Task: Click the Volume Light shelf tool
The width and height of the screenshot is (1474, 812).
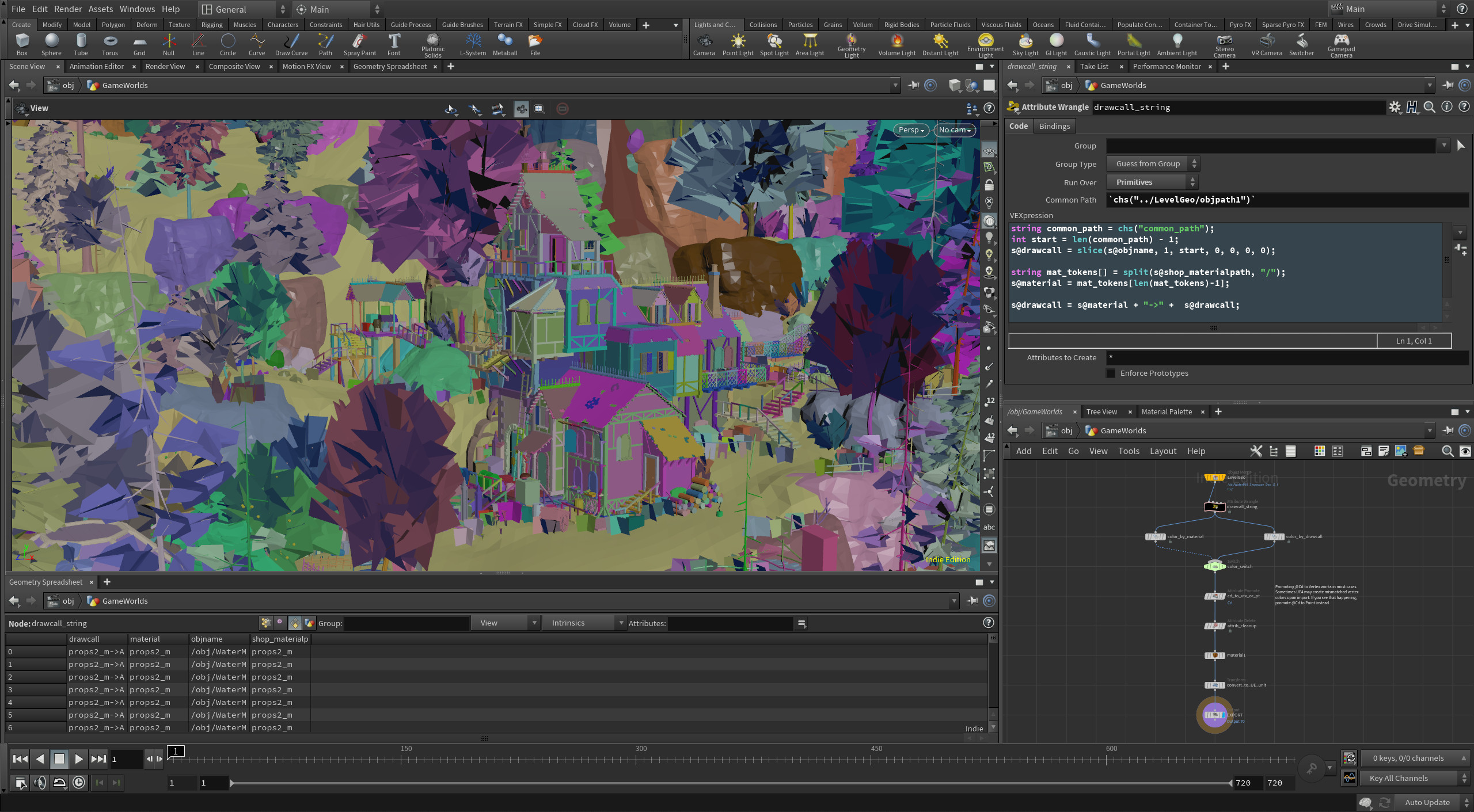Action: [896, 44]
